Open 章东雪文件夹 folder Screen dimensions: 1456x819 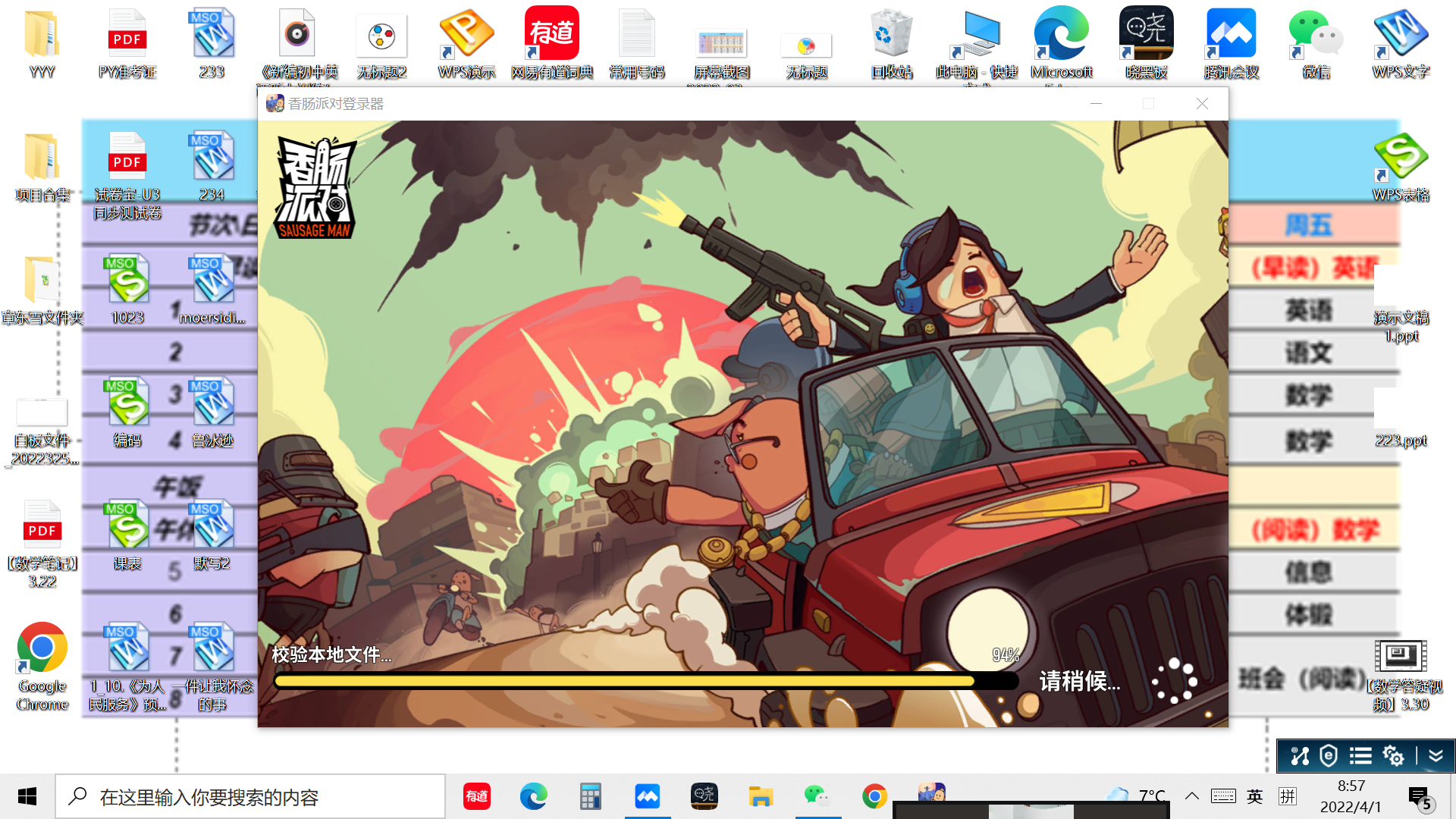tap(42, 290)
